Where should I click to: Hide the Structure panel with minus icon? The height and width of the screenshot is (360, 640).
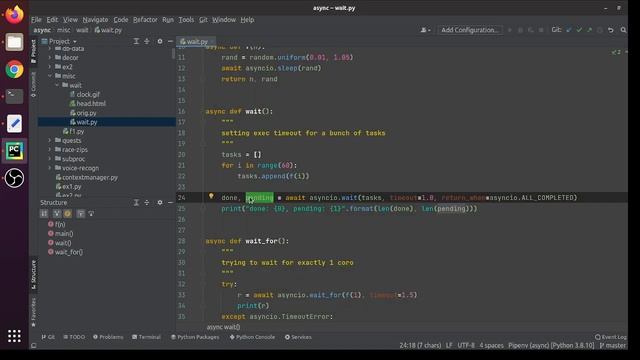pos(170,202)
